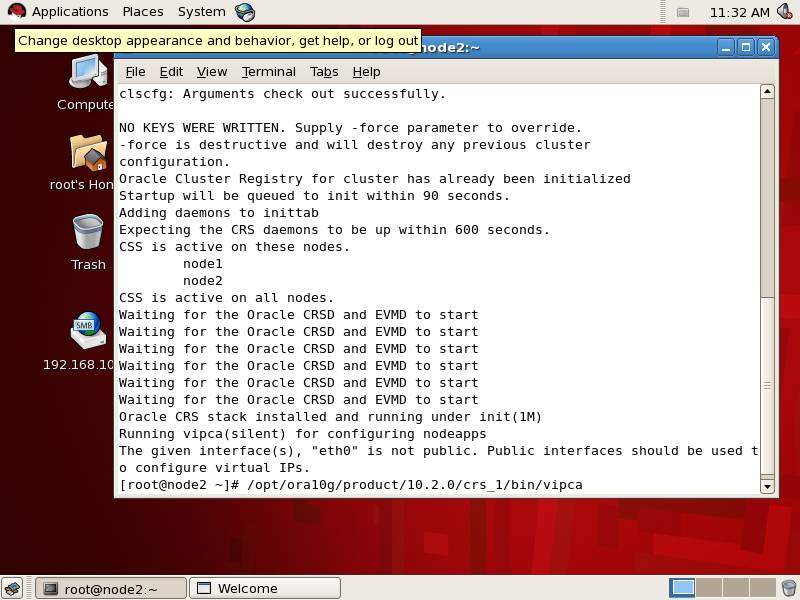Click 'clscfg: Arguments check out successfully.' line

283,94
